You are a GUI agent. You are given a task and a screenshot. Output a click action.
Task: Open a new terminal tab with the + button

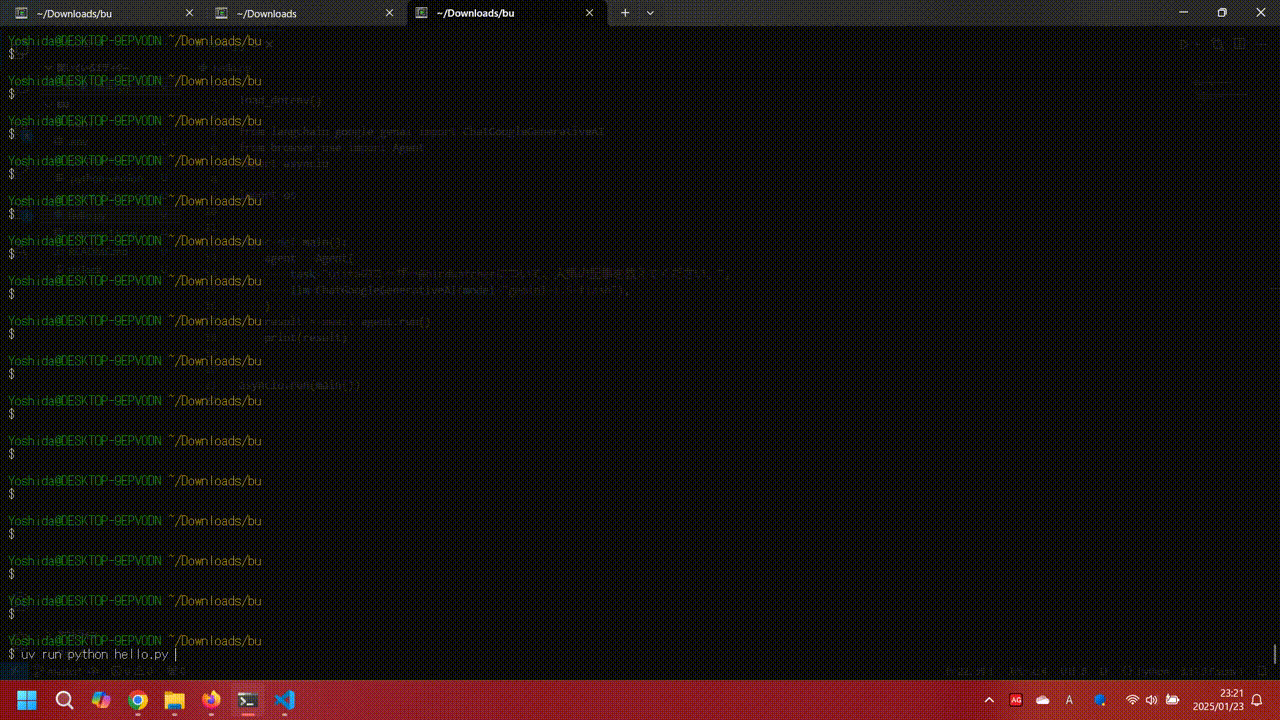[x=625, y=13]
